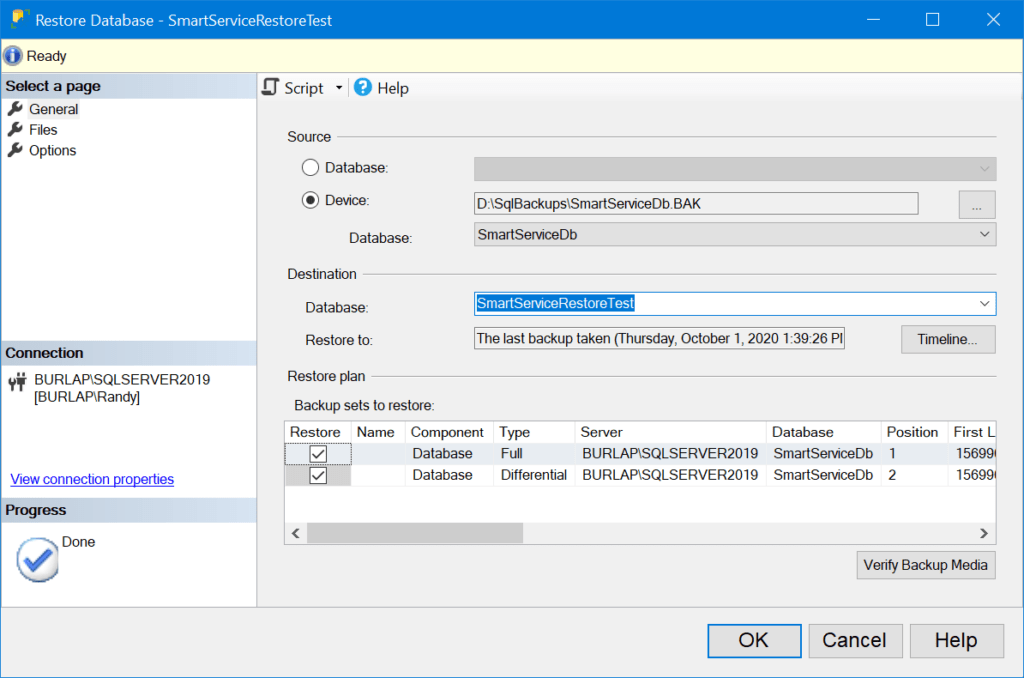This screenshot has height=678, width=1024.
Task: Open the Options page wrench icon
Action: coord(15,150)
